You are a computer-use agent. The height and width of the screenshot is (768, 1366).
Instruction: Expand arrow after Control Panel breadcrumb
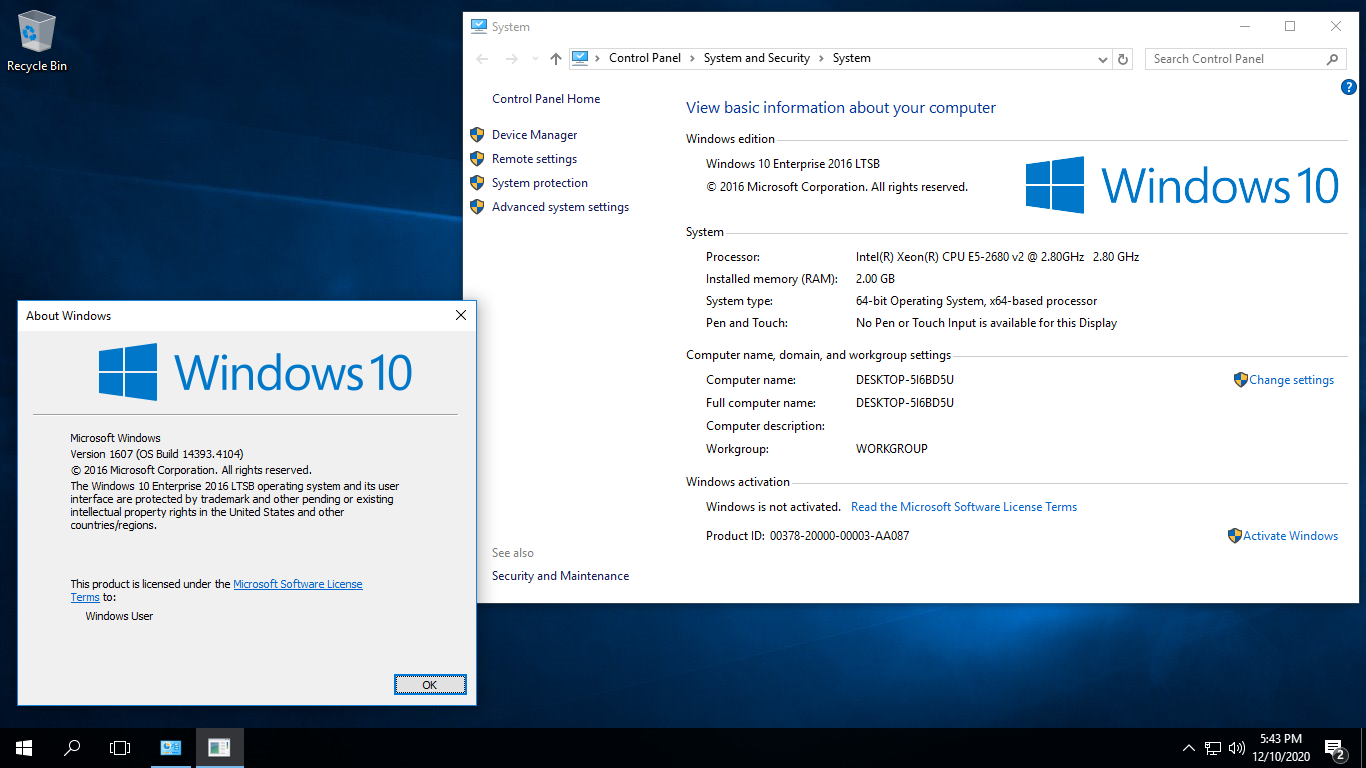tap(693, 58)
